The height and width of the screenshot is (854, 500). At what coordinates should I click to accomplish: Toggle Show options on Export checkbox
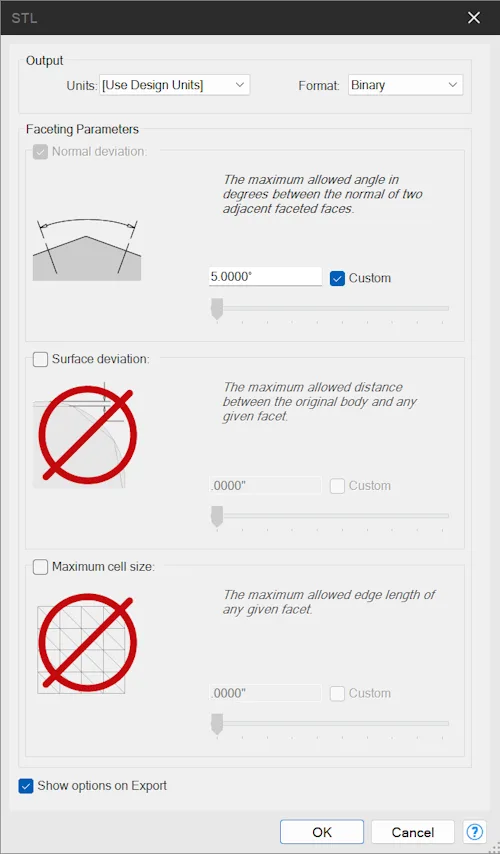click(26, 786)
